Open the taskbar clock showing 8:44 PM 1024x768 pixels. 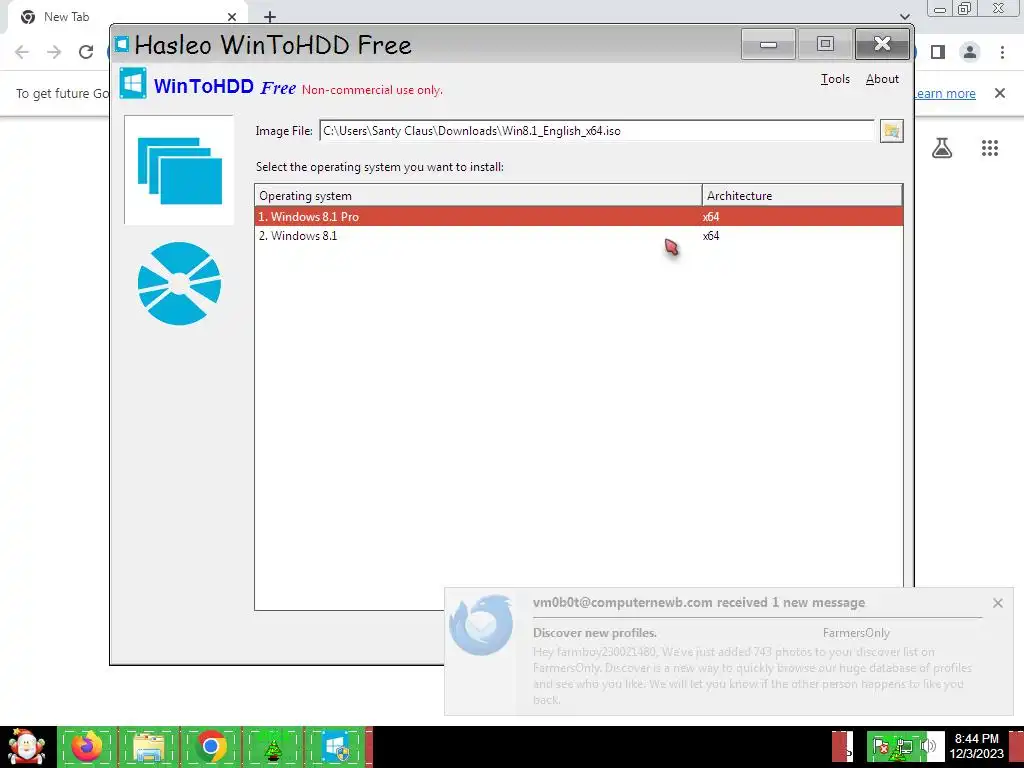click(x=976, y=746)
